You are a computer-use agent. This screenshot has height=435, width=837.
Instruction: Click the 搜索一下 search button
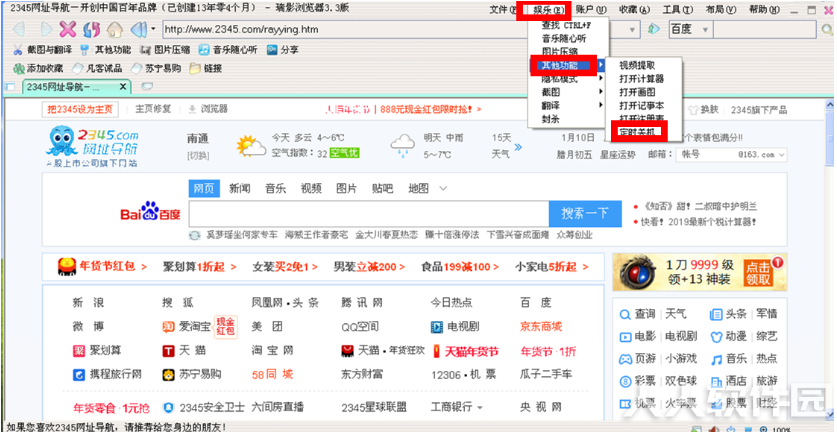tap(585, 214)
